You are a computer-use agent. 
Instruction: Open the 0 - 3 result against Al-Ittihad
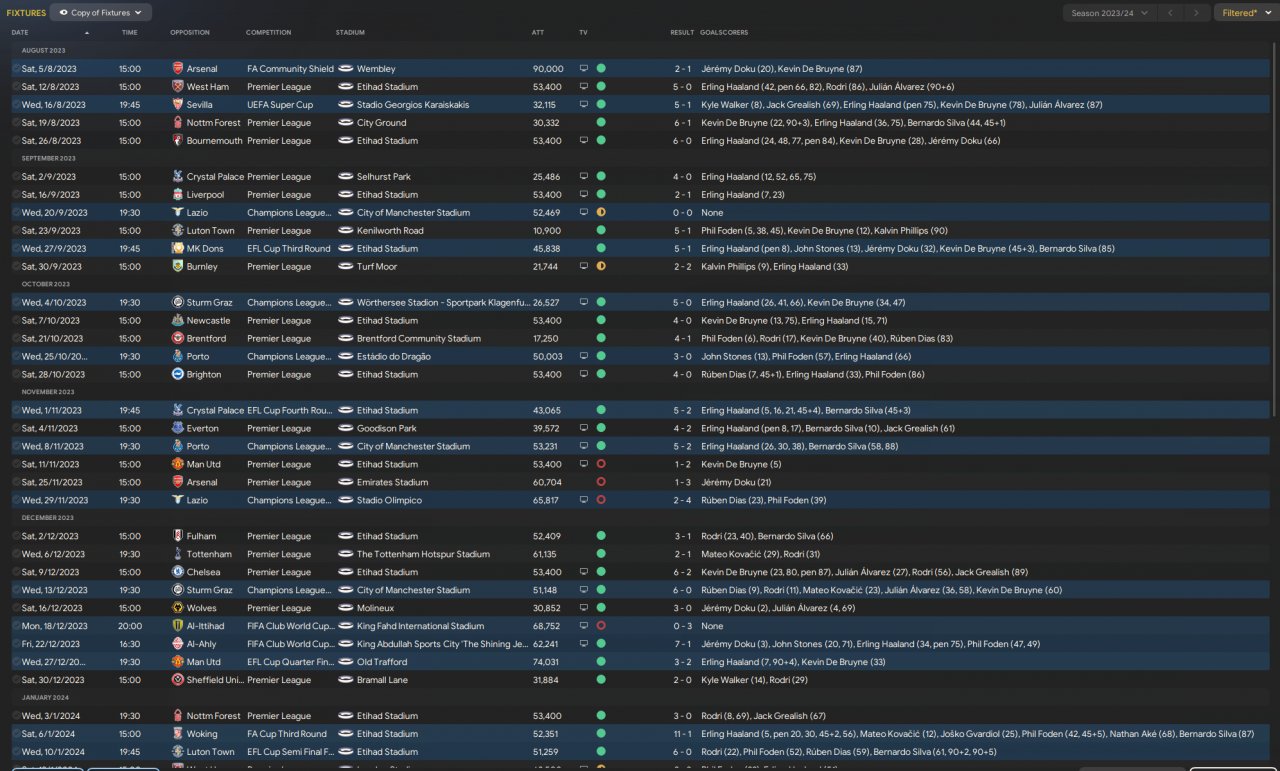682,627
